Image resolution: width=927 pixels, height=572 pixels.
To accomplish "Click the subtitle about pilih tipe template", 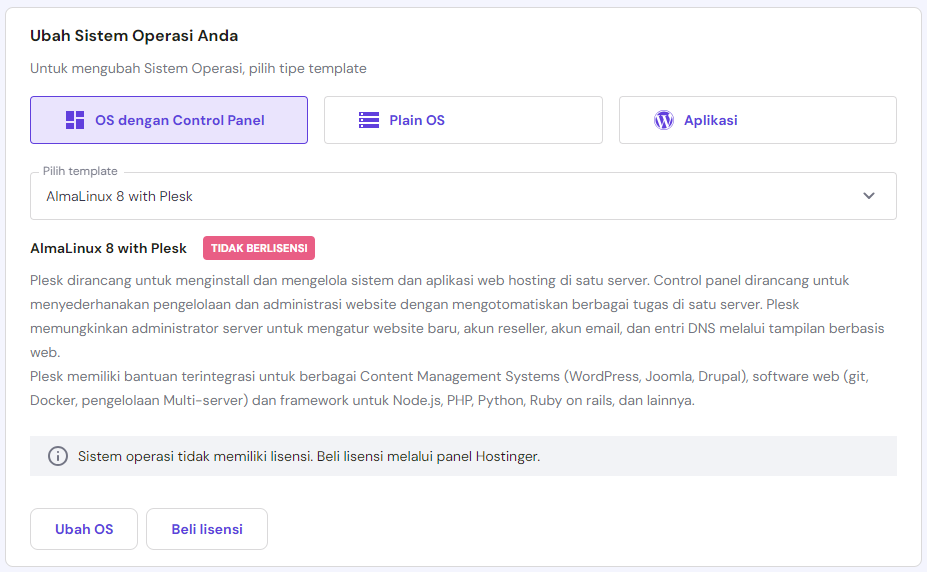I will pos(198,69).
